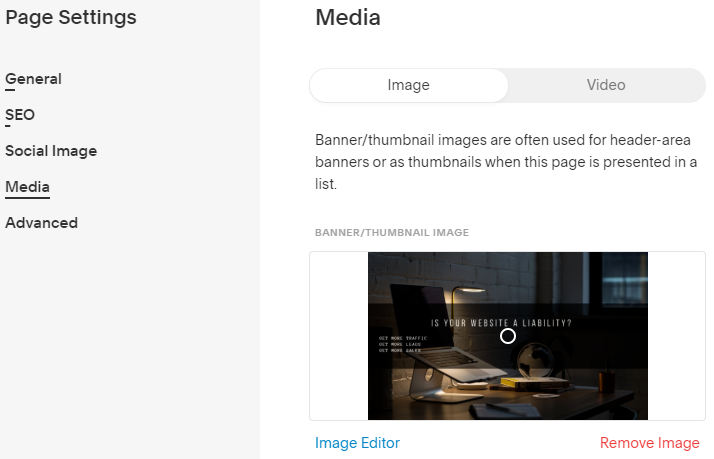Open the General settings section

[33, 79]
